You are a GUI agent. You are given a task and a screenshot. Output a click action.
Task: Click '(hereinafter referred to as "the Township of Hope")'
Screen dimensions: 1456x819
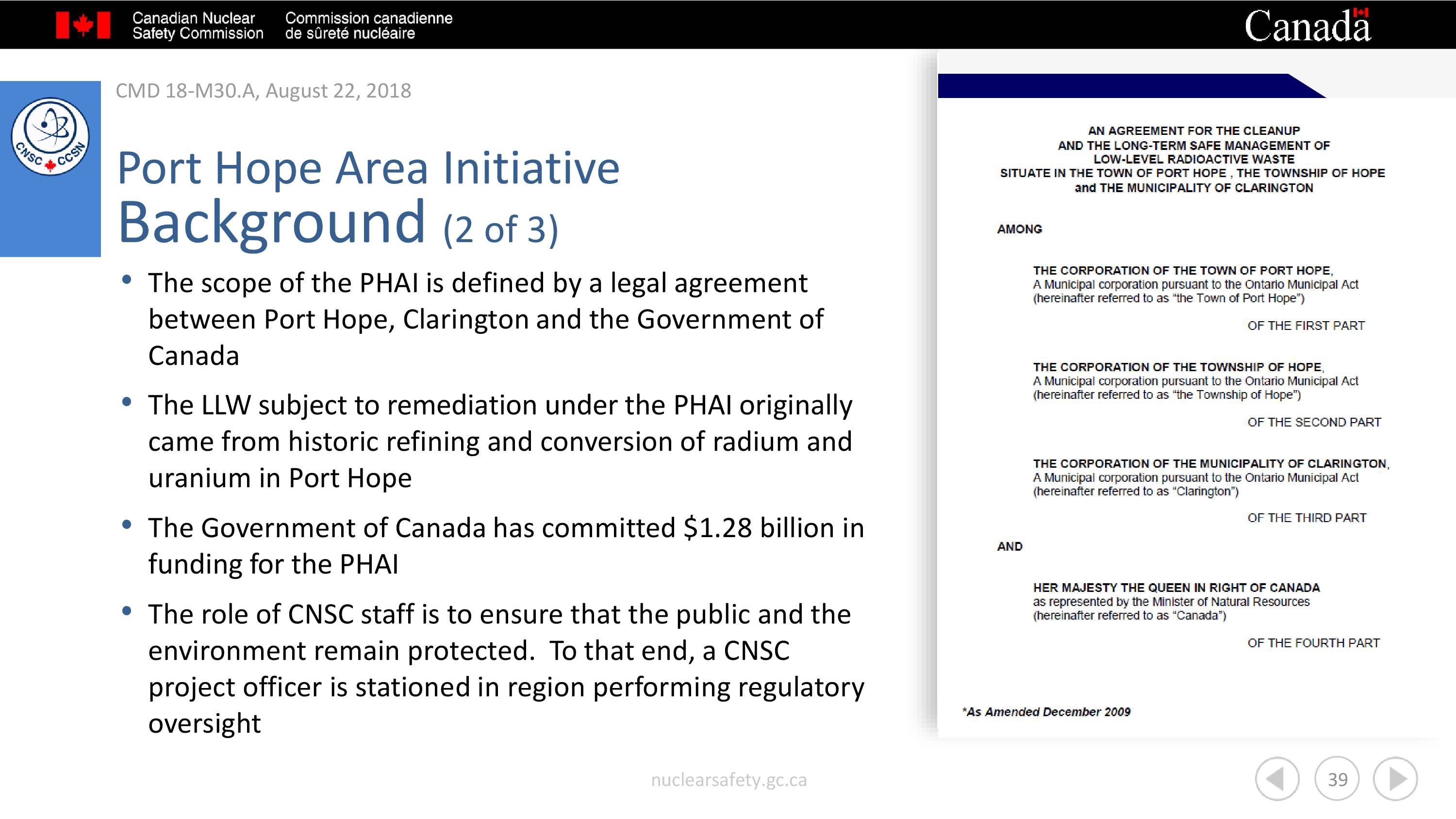pos(1167,394)
